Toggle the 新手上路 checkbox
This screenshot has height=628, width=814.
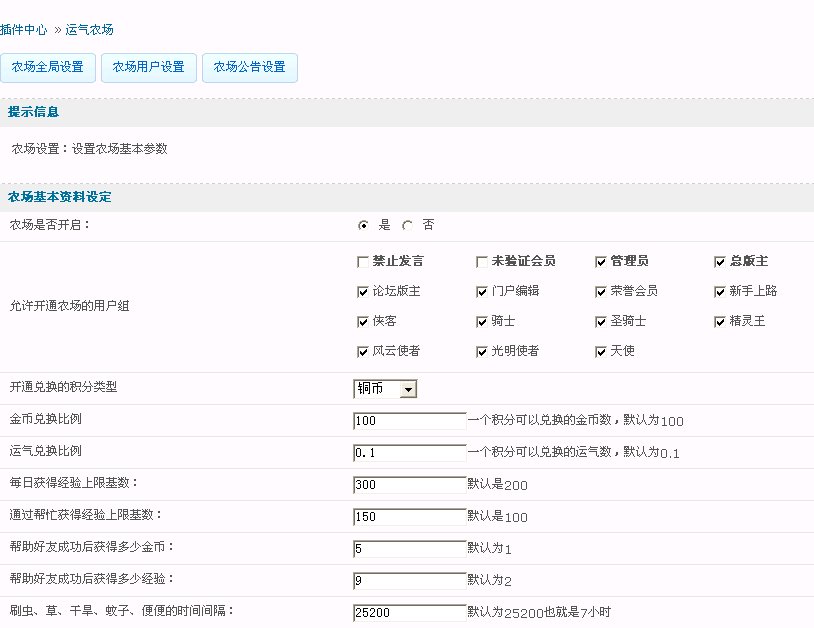[x=720, y=292]
